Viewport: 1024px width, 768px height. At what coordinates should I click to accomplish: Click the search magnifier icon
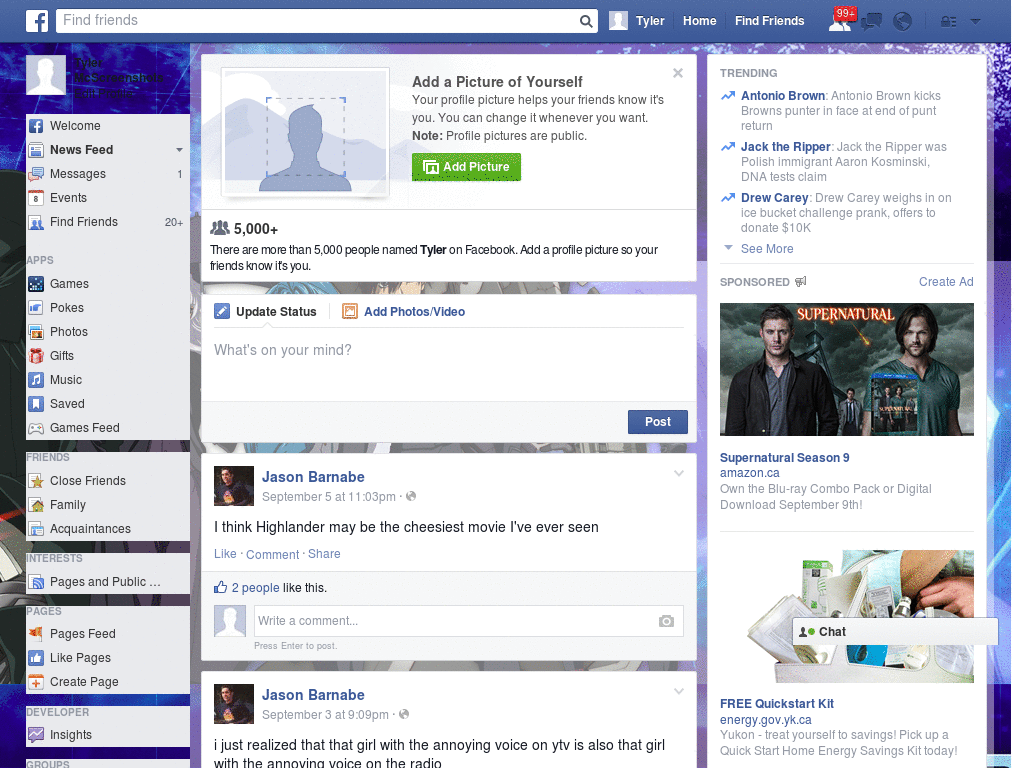pyautogui.click(x=586, y=21)
